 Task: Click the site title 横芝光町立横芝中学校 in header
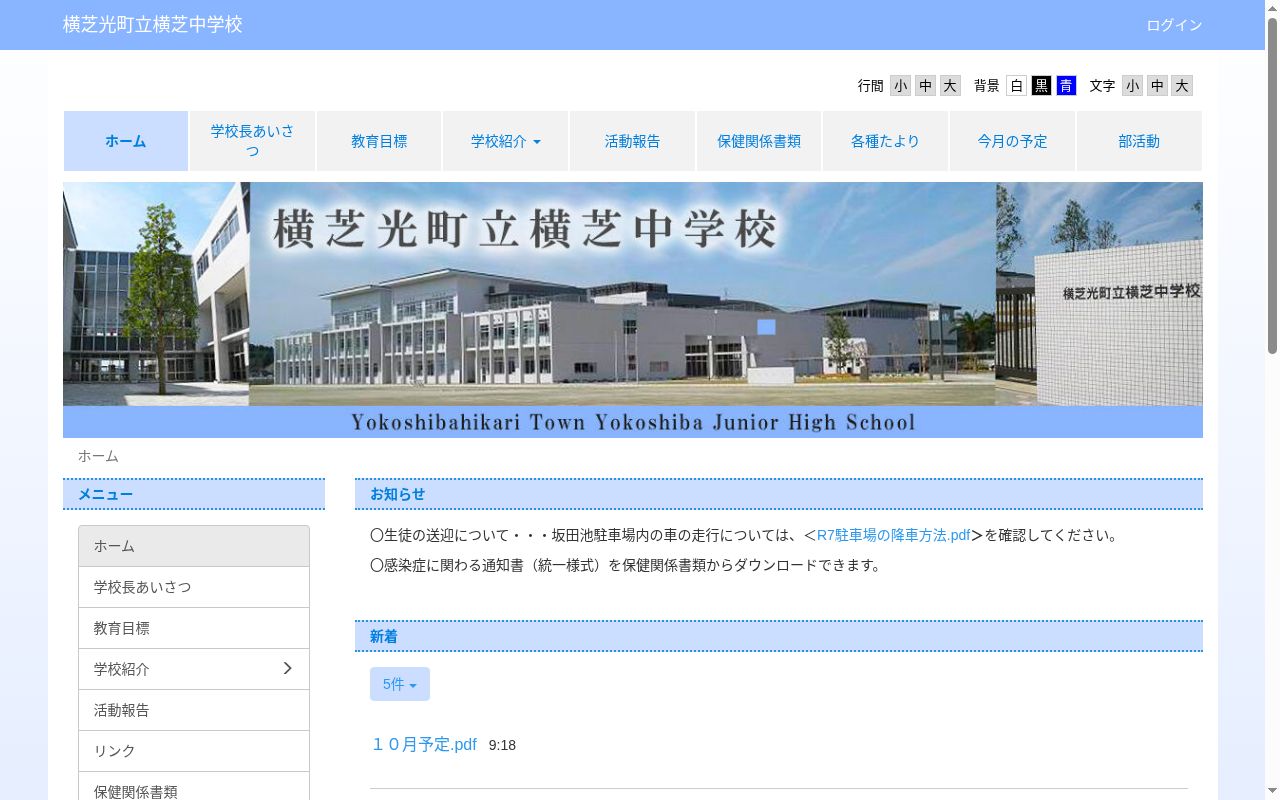(x=153, y=24)
